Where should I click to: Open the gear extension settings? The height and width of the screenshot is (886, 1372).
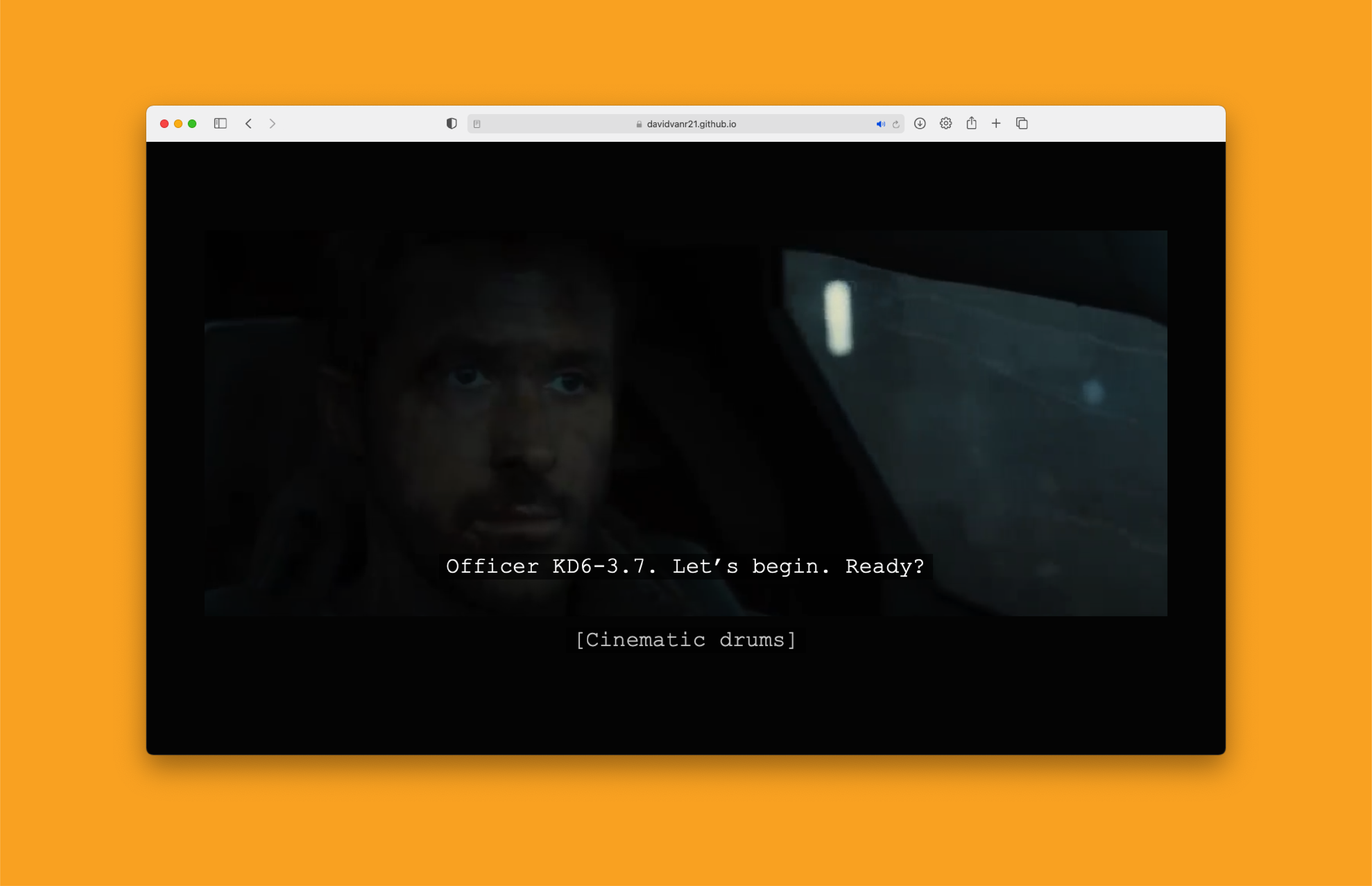[x=946, y=124]
